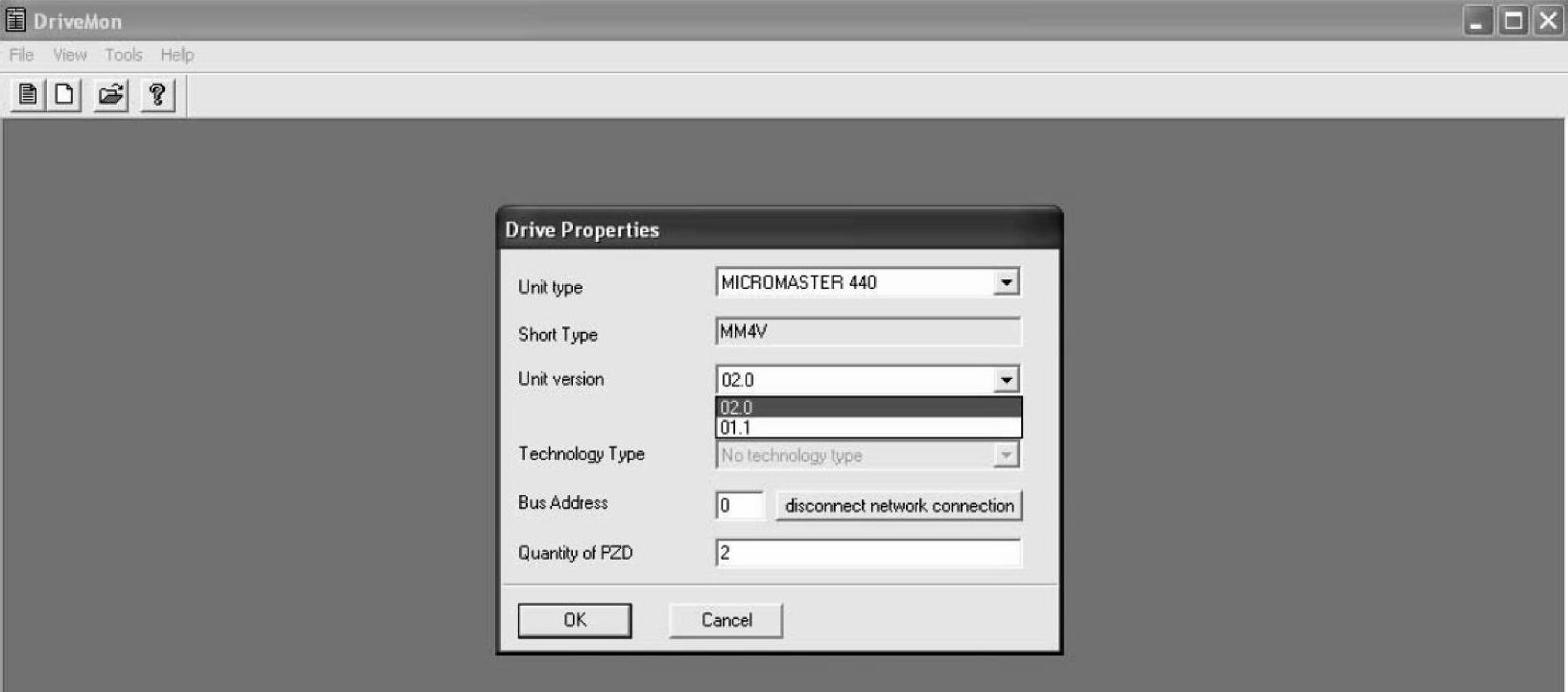
Task: Click the Technology Type dropdown
Action: 867,455
